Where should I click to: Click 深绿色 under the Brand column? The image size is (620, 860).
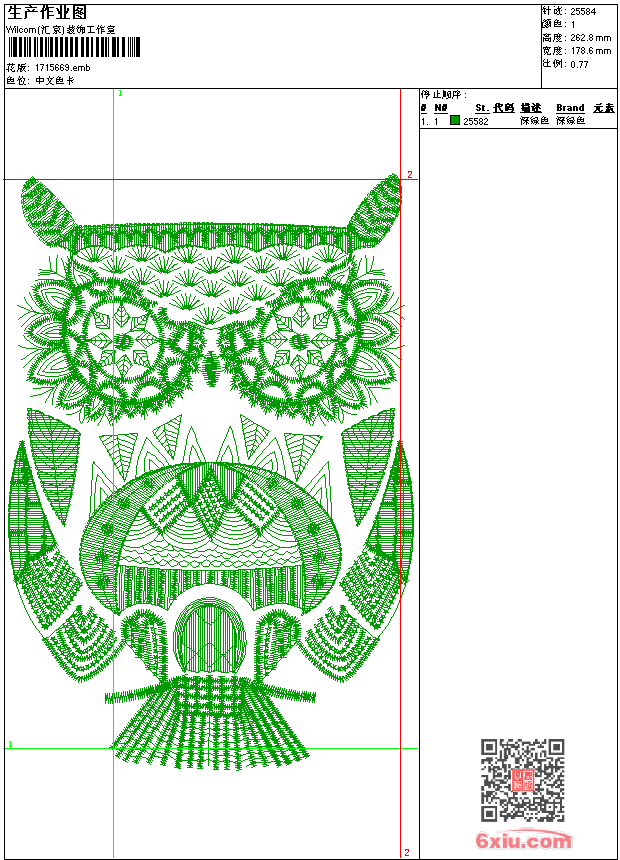pyautogui.click(x=571, y=121)
